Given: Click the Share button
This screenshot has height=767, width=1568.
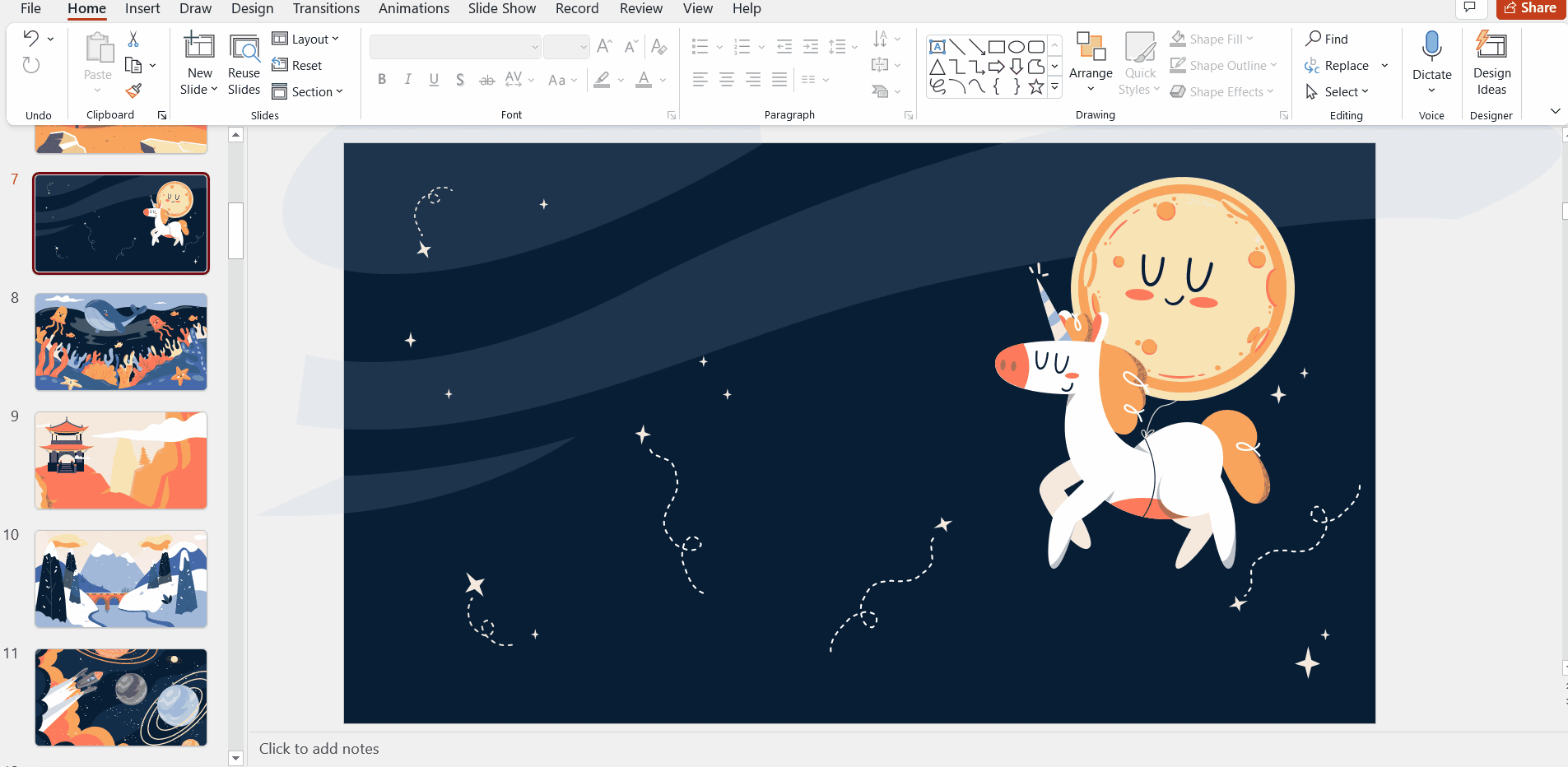Looking at the screenshot, I should click(x=1530, y=8).
